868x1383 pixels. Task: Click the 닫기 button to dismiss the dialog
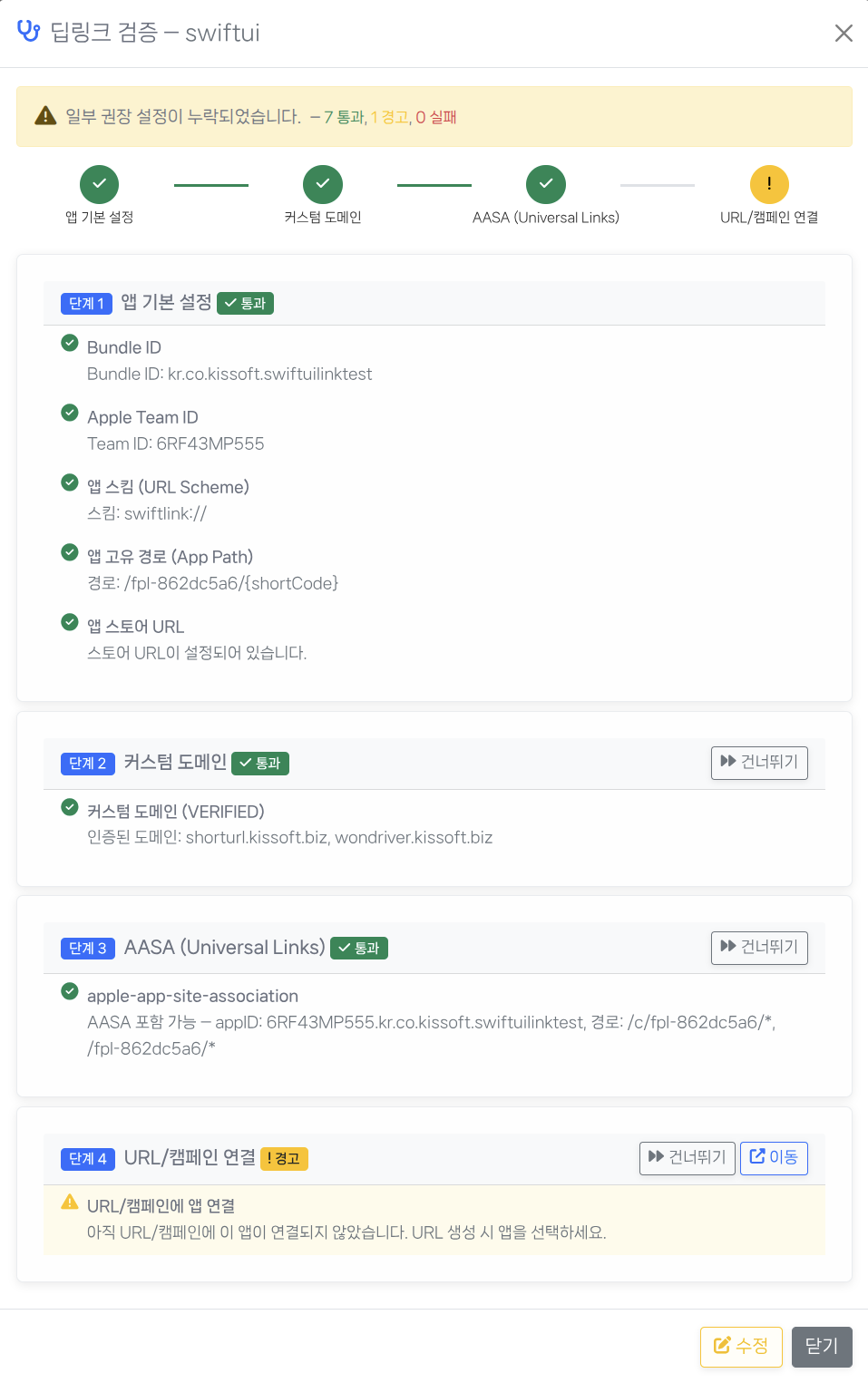(821, 1347)
